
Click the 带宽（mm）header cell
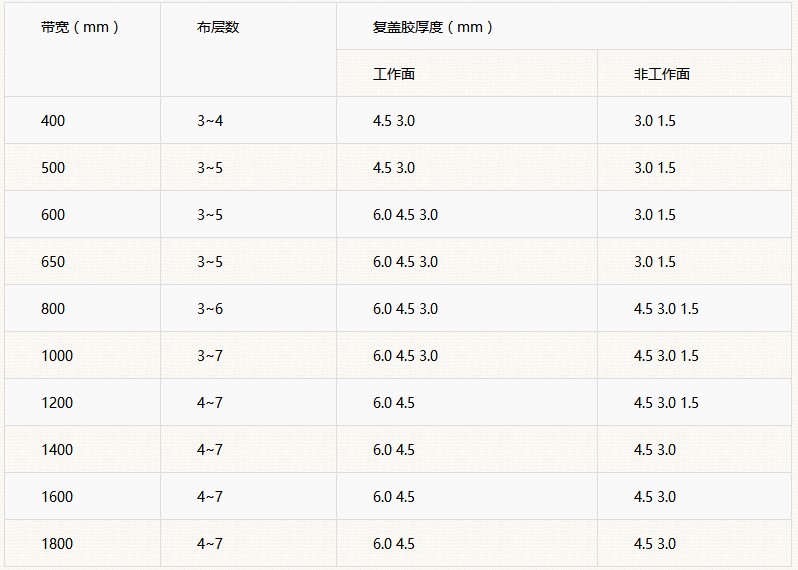[82, 49]
